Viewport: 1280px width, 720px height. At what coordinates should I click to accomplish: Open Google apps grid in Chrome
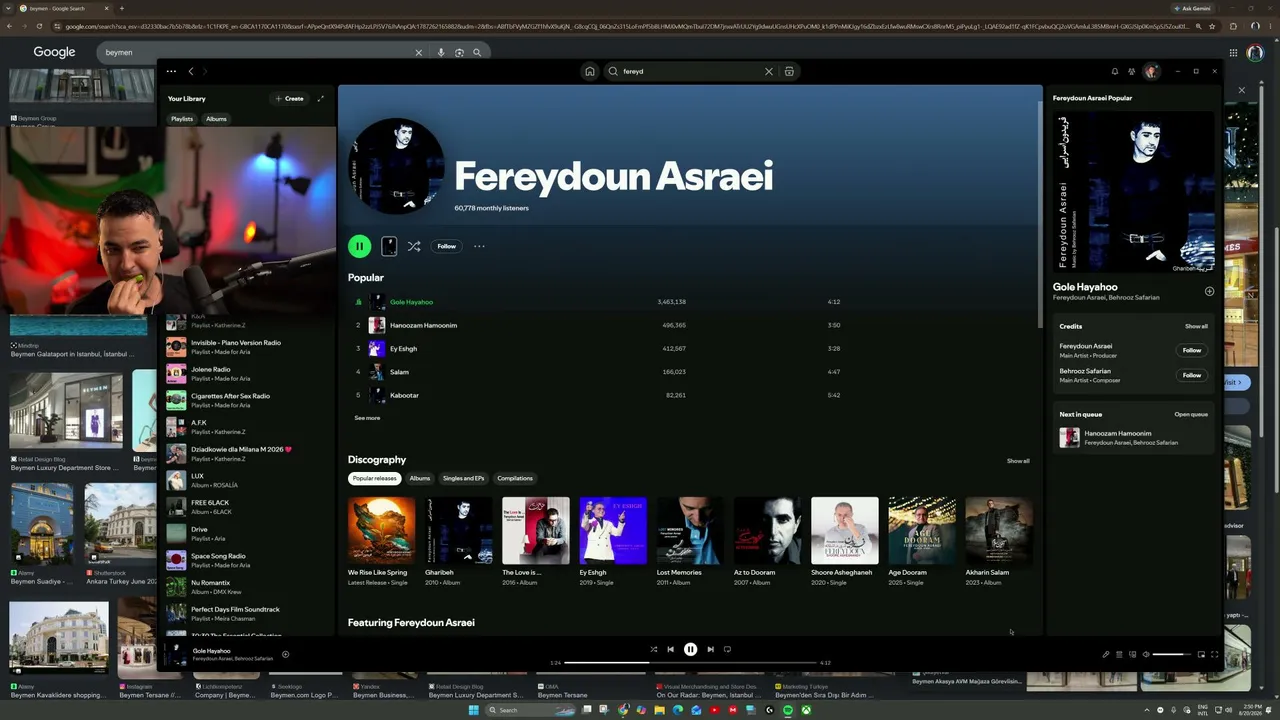[1233, 52]
